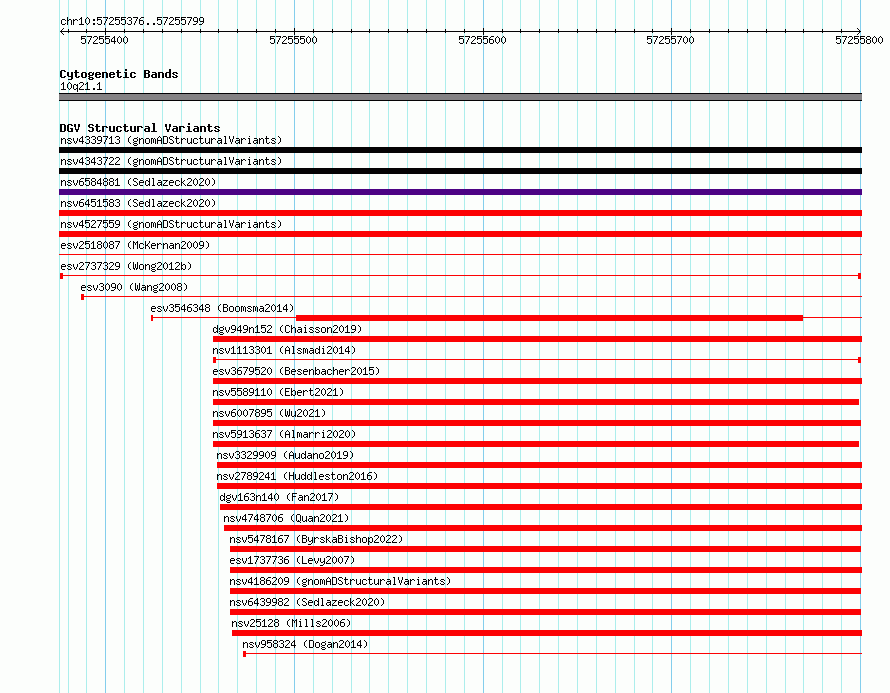
Task: Click the black bar under nsv4339713
Action: [460, 150]
